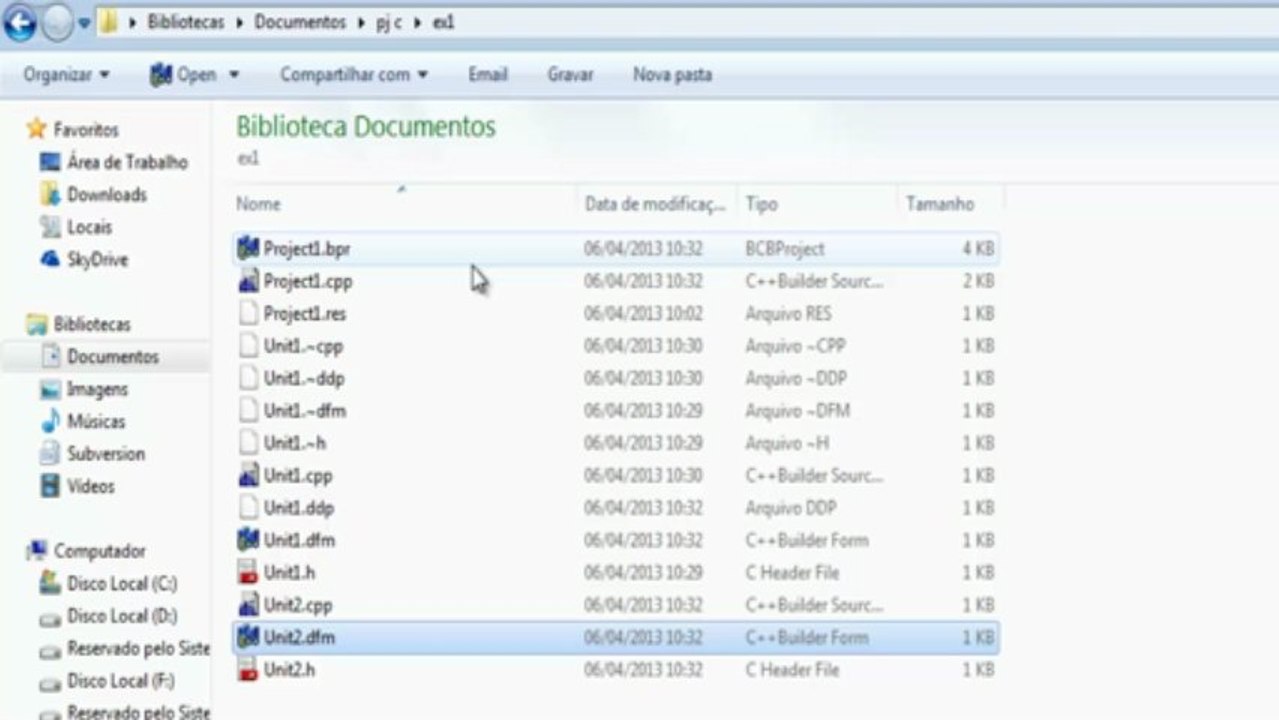Click the Unit1.~h file icon
The image size is (1279, 720).
(248, 443)
